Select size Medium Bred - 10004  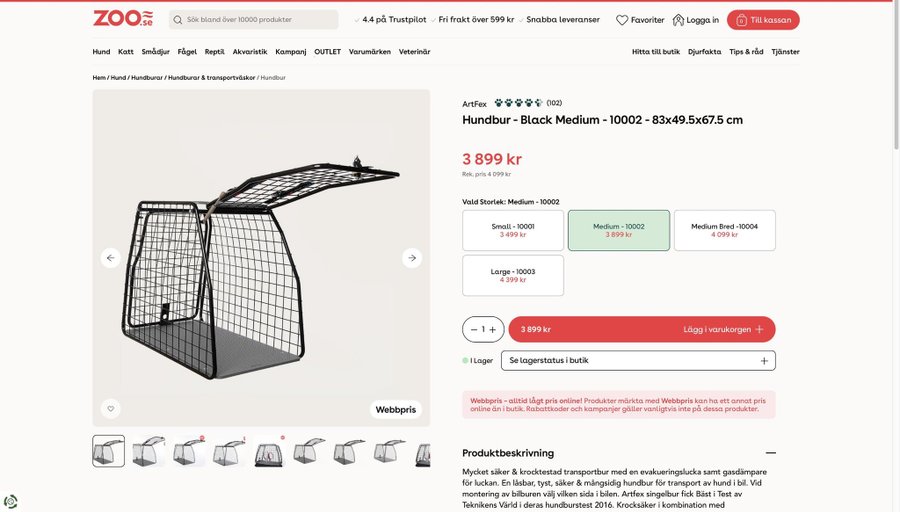tap(724, 230)
